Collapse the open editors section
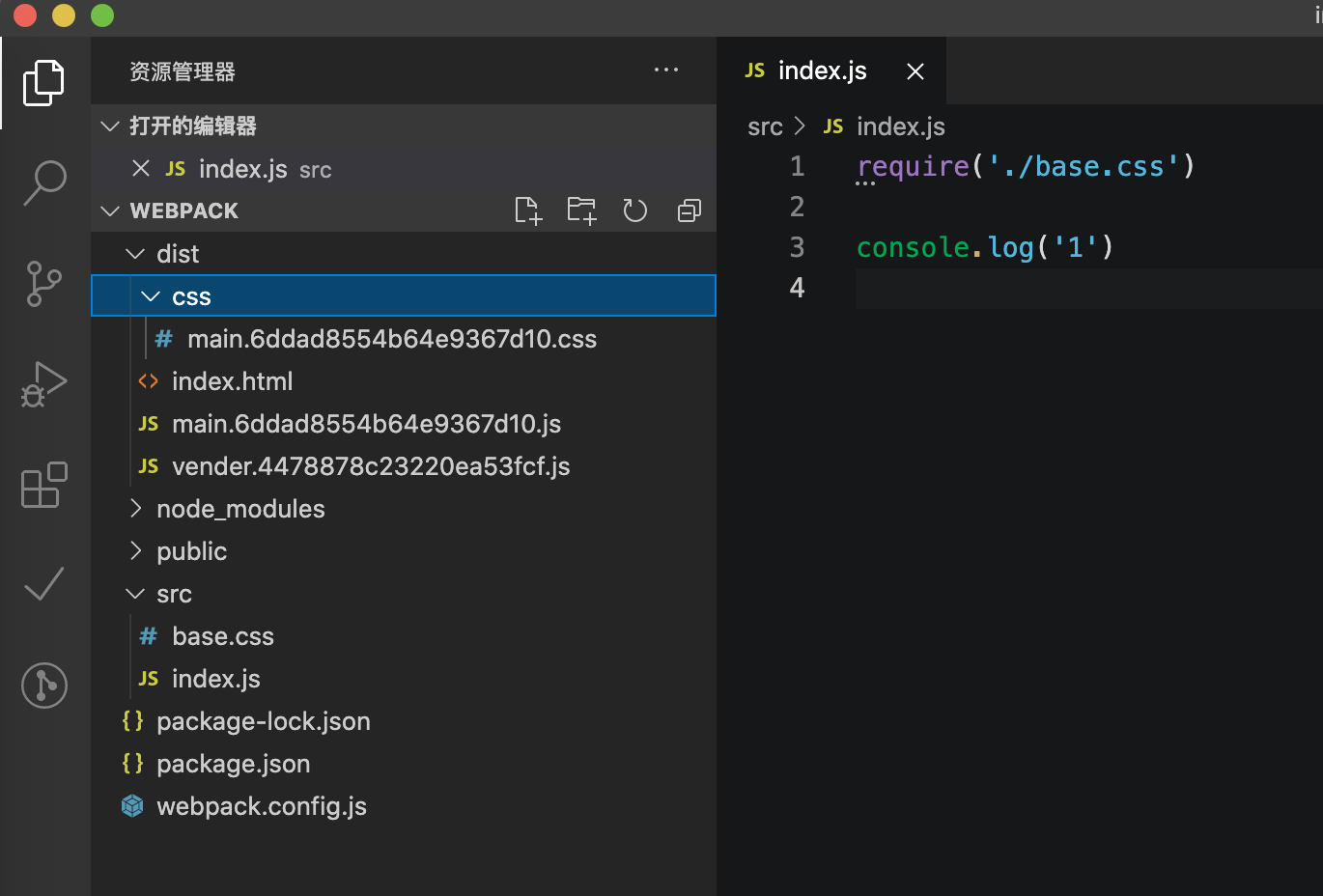Image resolution: width=1323 pixels, height=896 pixels. (x=110, y=126)
